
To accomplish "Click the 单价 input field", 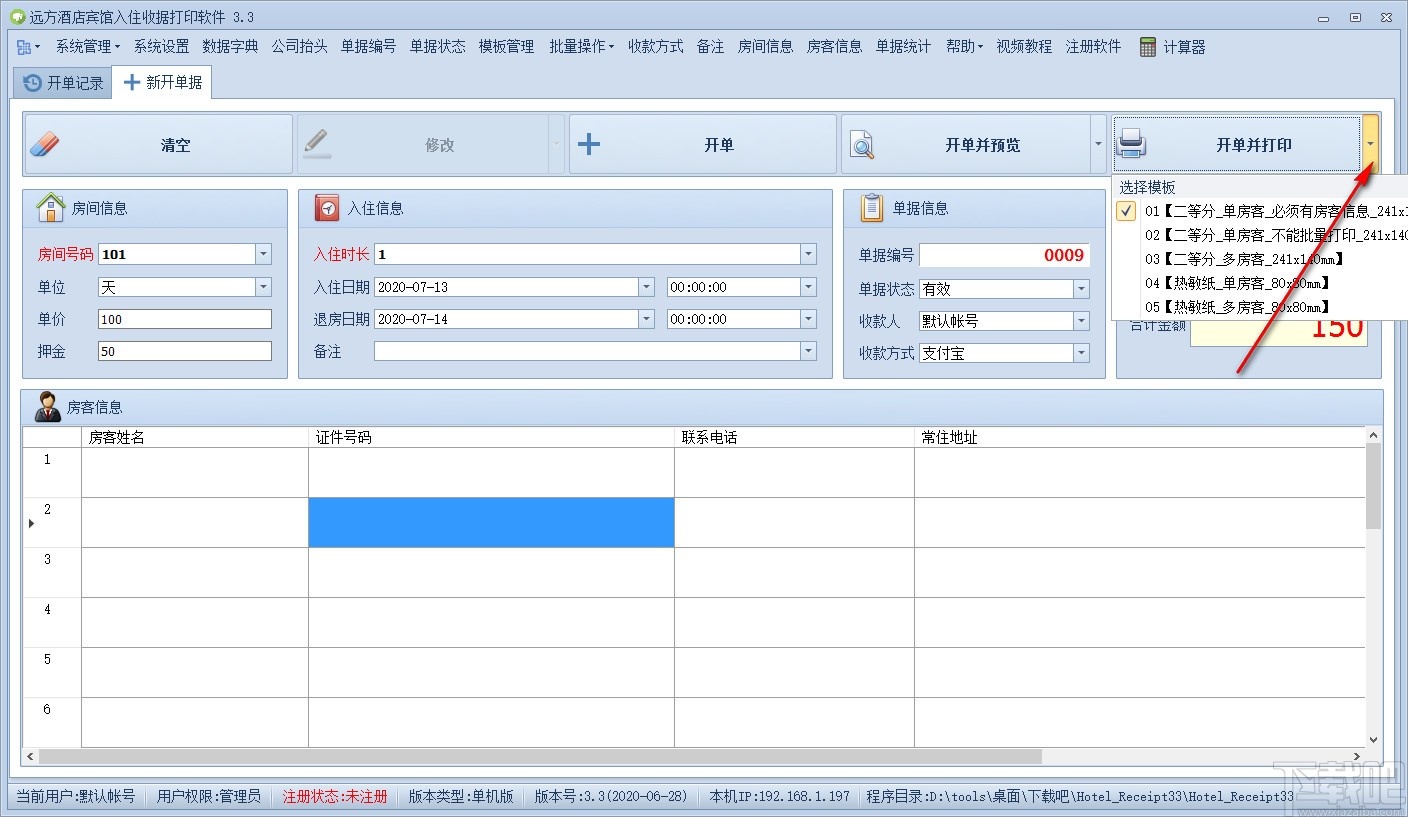I will click(x=185, y=319).
